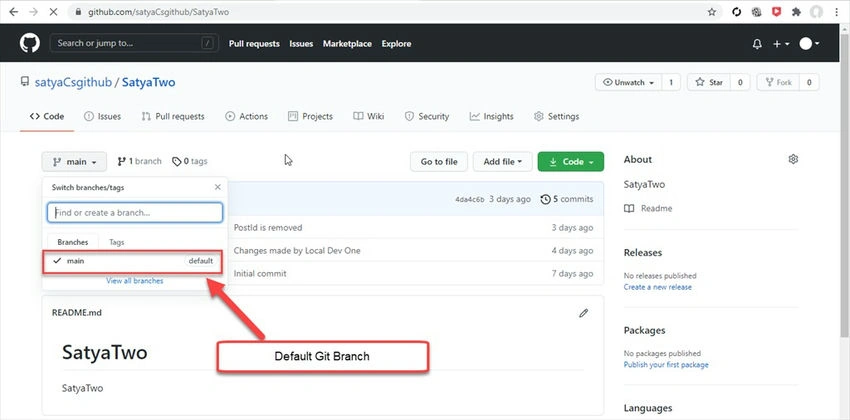
Task: Select the Code repository tab
Action: (x=47, y=117)
